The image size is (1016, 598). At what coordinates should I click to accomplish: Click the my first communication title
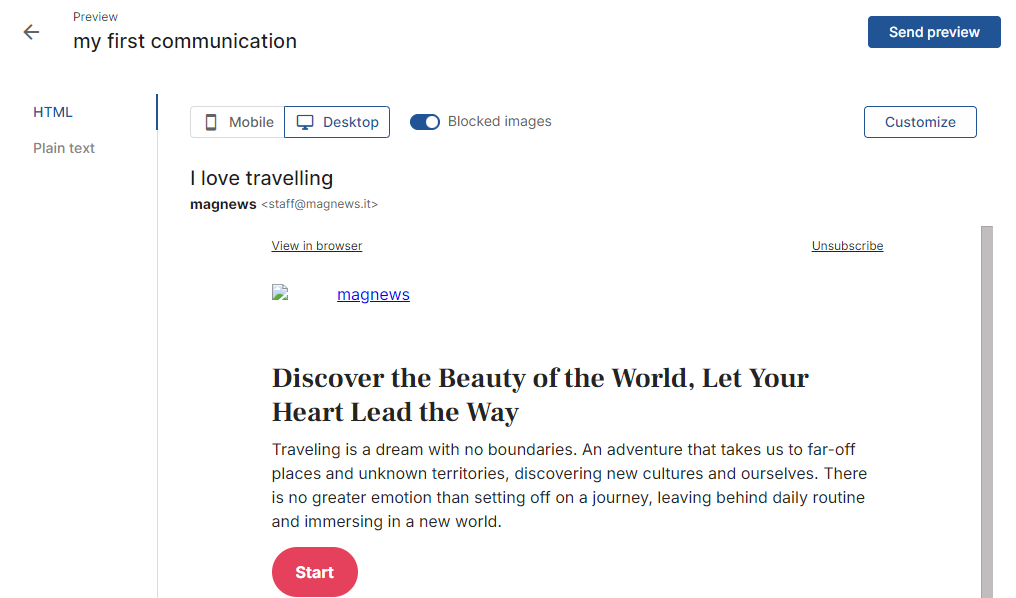[185, 41]
